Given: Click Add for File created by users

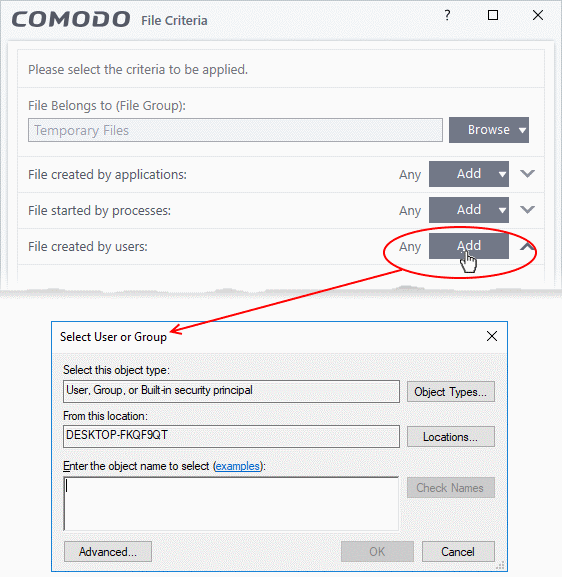Looking at the screenshot, I should (x=469, y=246).
